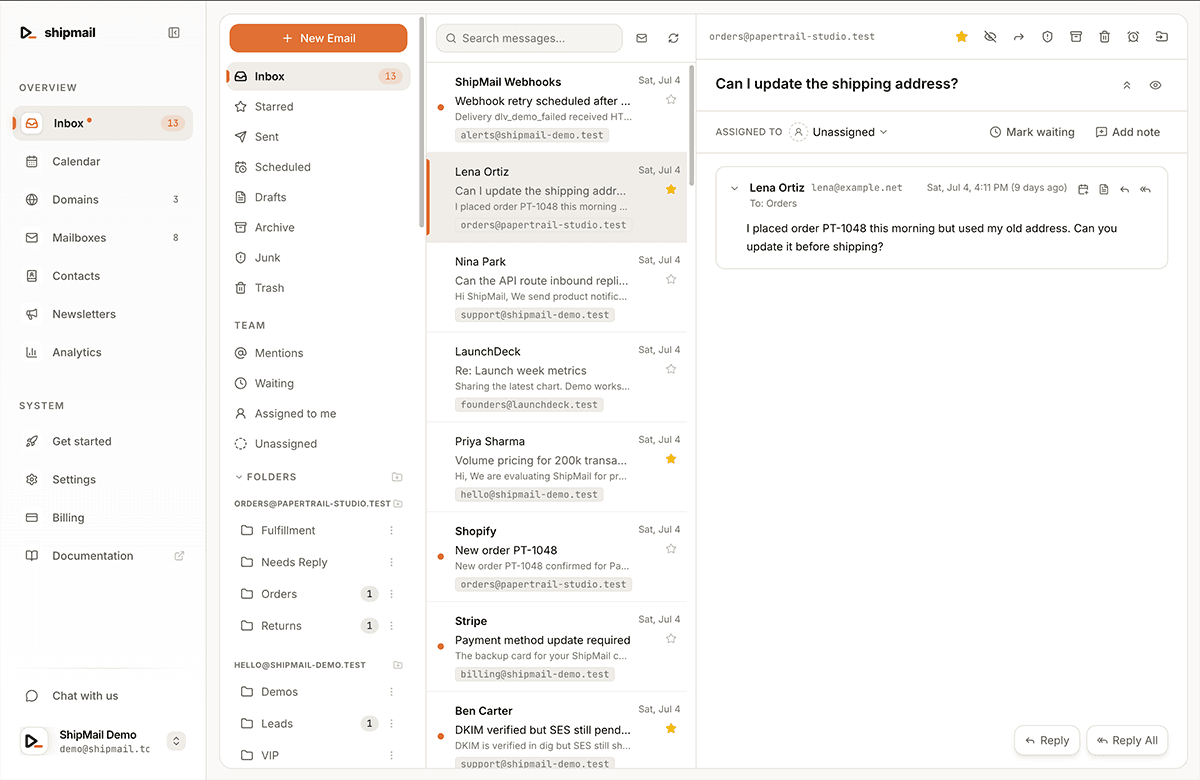Image resolution: width=1200 pixels, height=780 pixels.
Task: Star the Shopify new order message
Action: coord(671,549)
